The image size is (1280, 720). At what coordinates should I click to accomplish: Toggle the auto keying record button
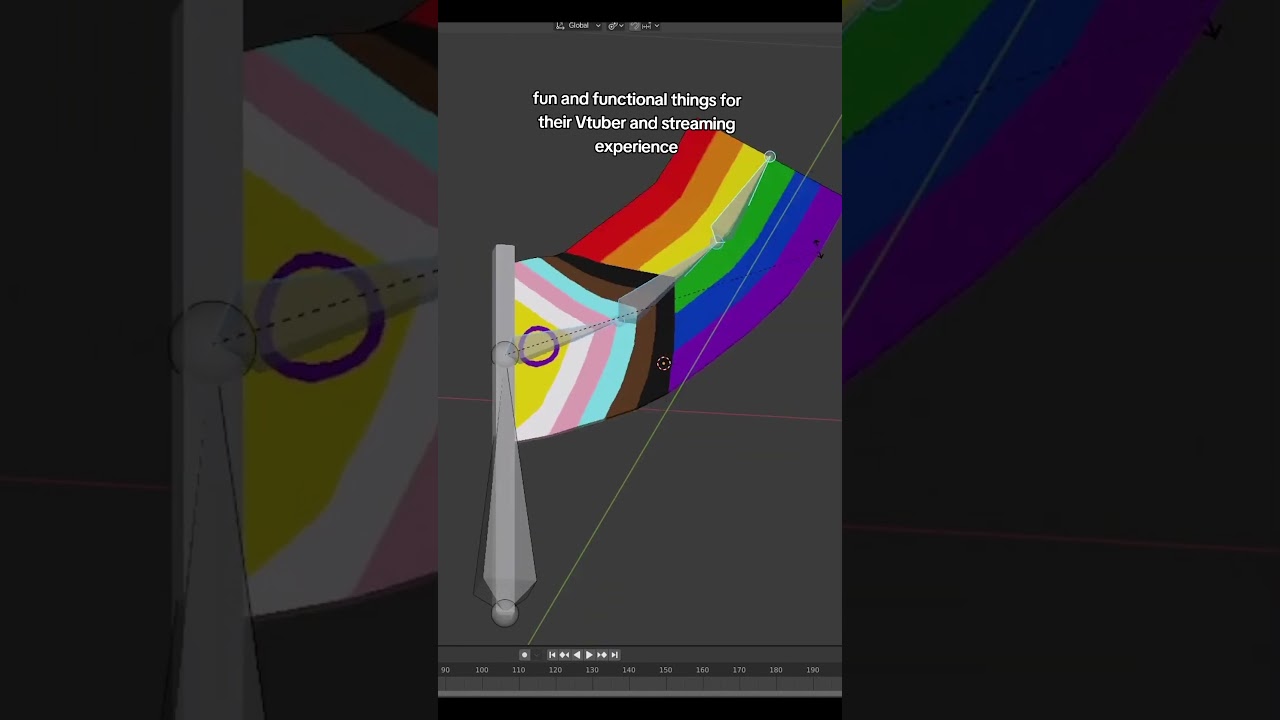pyautogui.click(x=524, y=655)
